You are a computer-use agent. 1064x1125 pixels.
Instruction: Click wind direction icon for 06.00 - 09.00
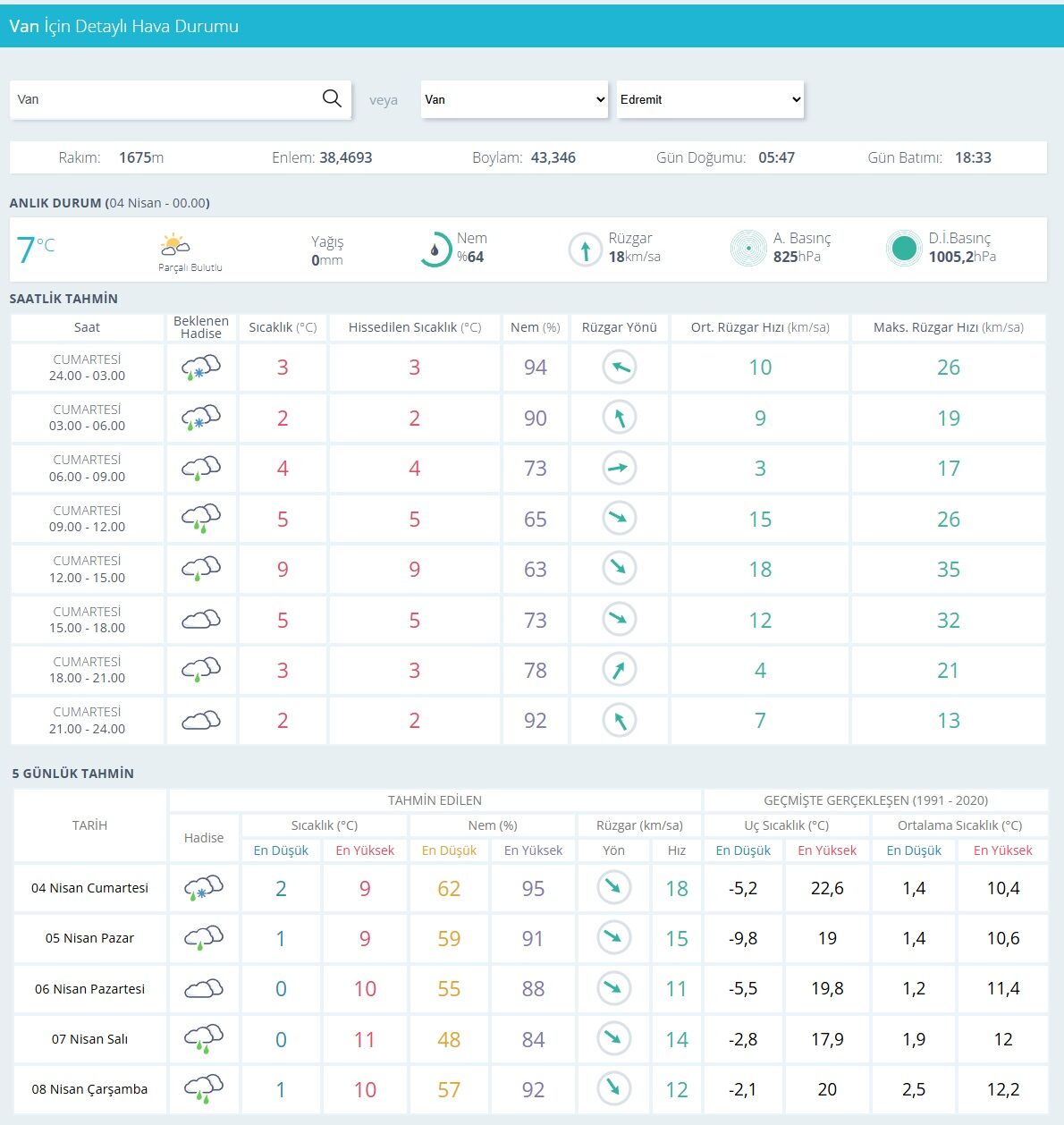coord(620,469)
